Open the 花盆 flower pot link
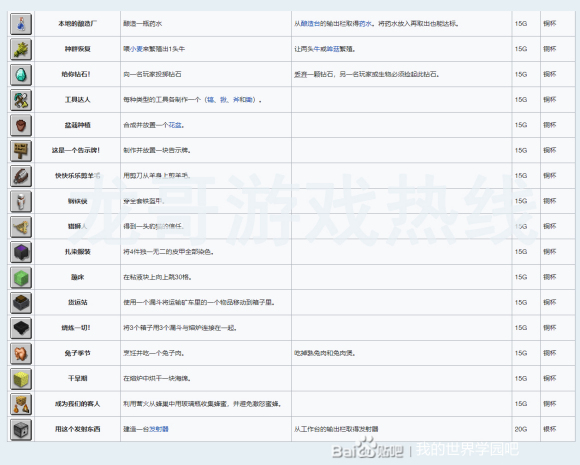The image size is (580, 465). coord(175,125)
